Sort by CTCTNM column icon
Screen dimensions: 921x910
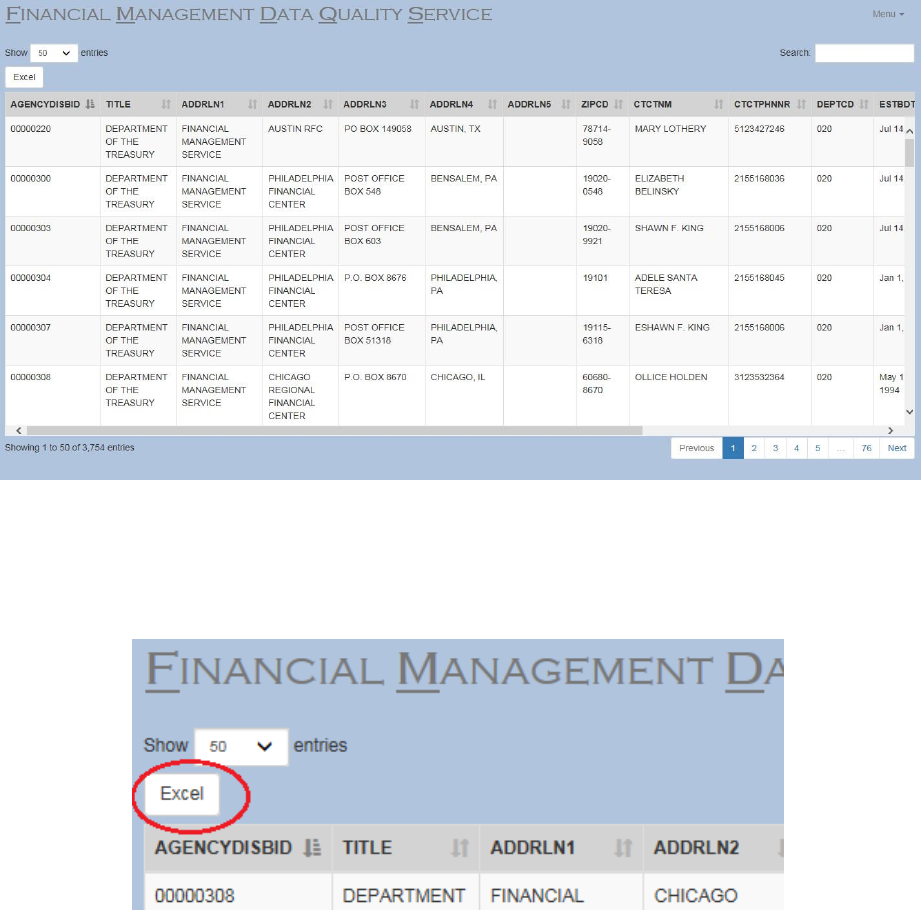click(718, 104)
